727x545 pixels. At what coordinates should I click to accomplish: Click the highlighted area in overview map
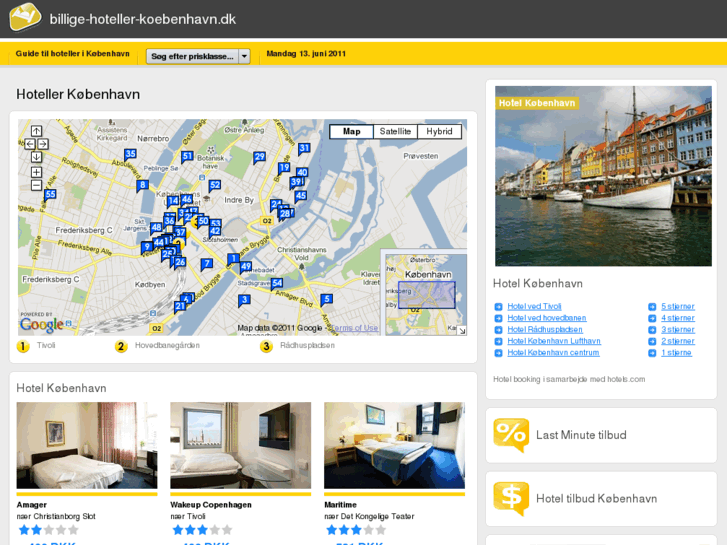427,295
